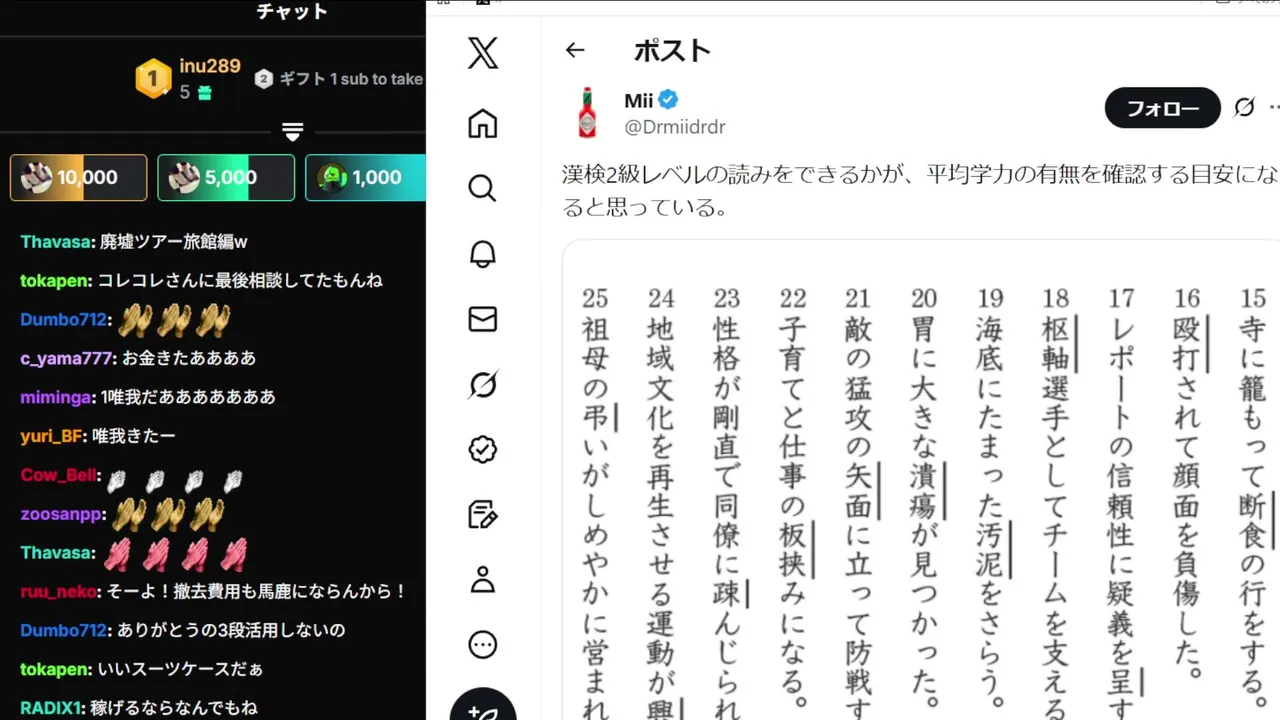Select the 10,000 gift goal badge
The width and height of the screenshot is (1280, 720).
79,178
